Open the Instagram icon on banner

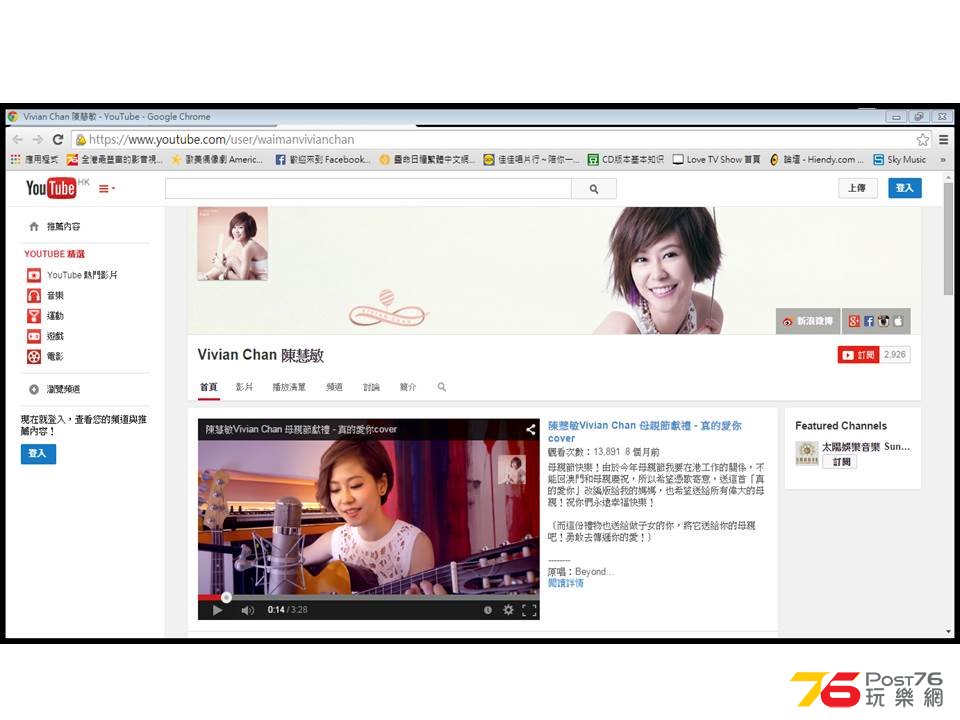(x=883, y=321)
